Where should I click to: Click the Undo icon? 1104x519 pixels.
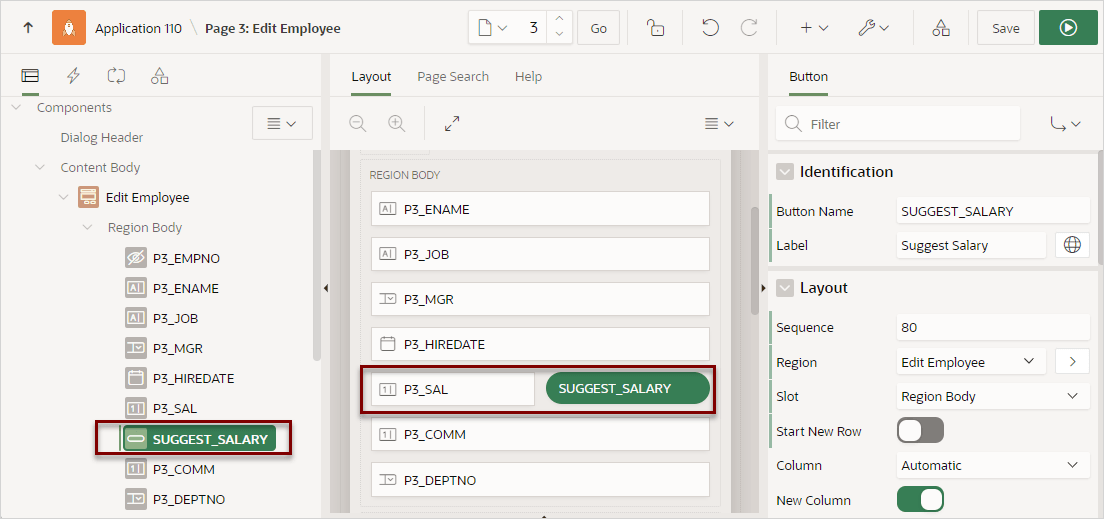pos(710,28)
